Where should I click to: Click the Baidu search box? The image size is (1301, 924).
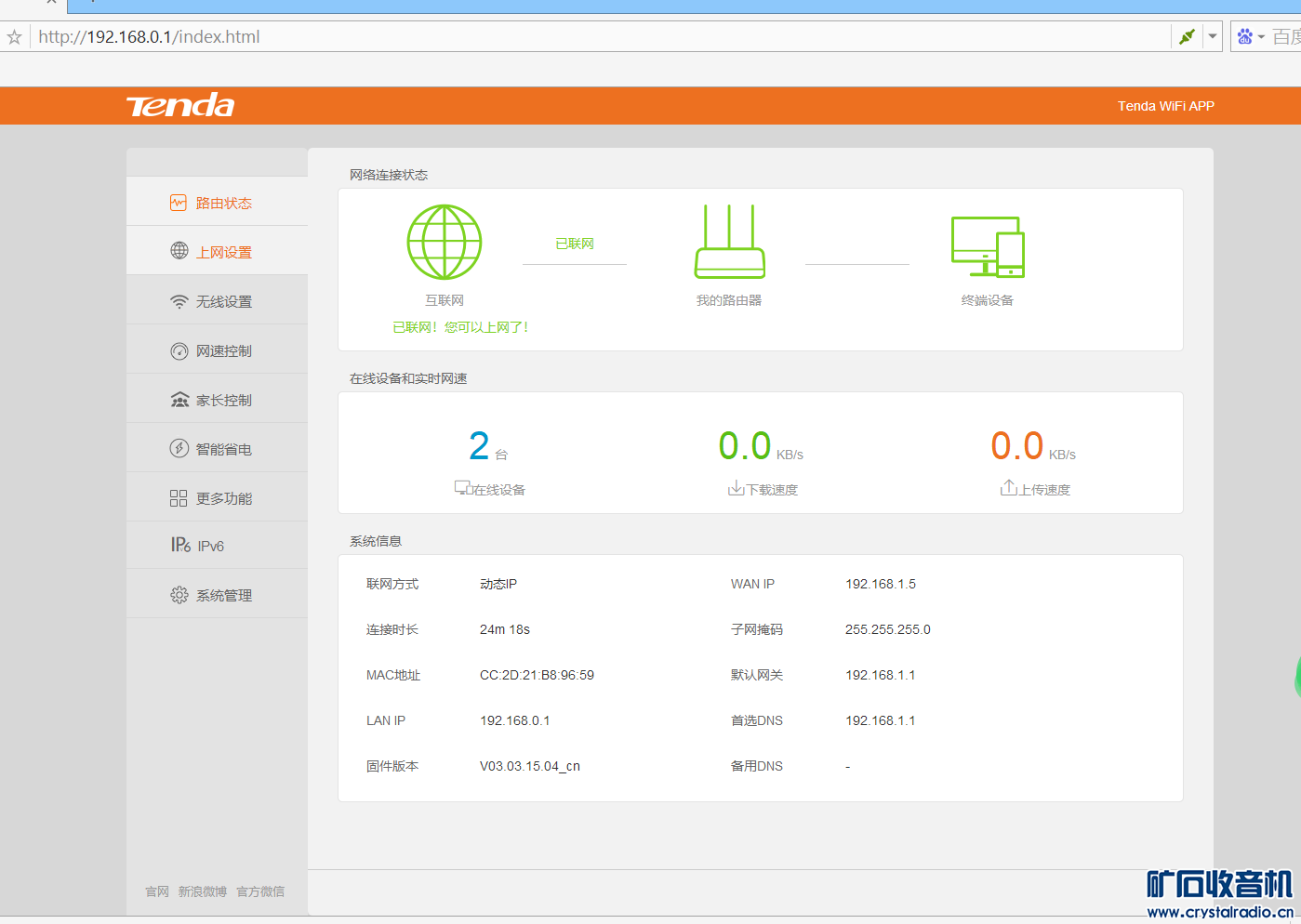coord(1286,37)
